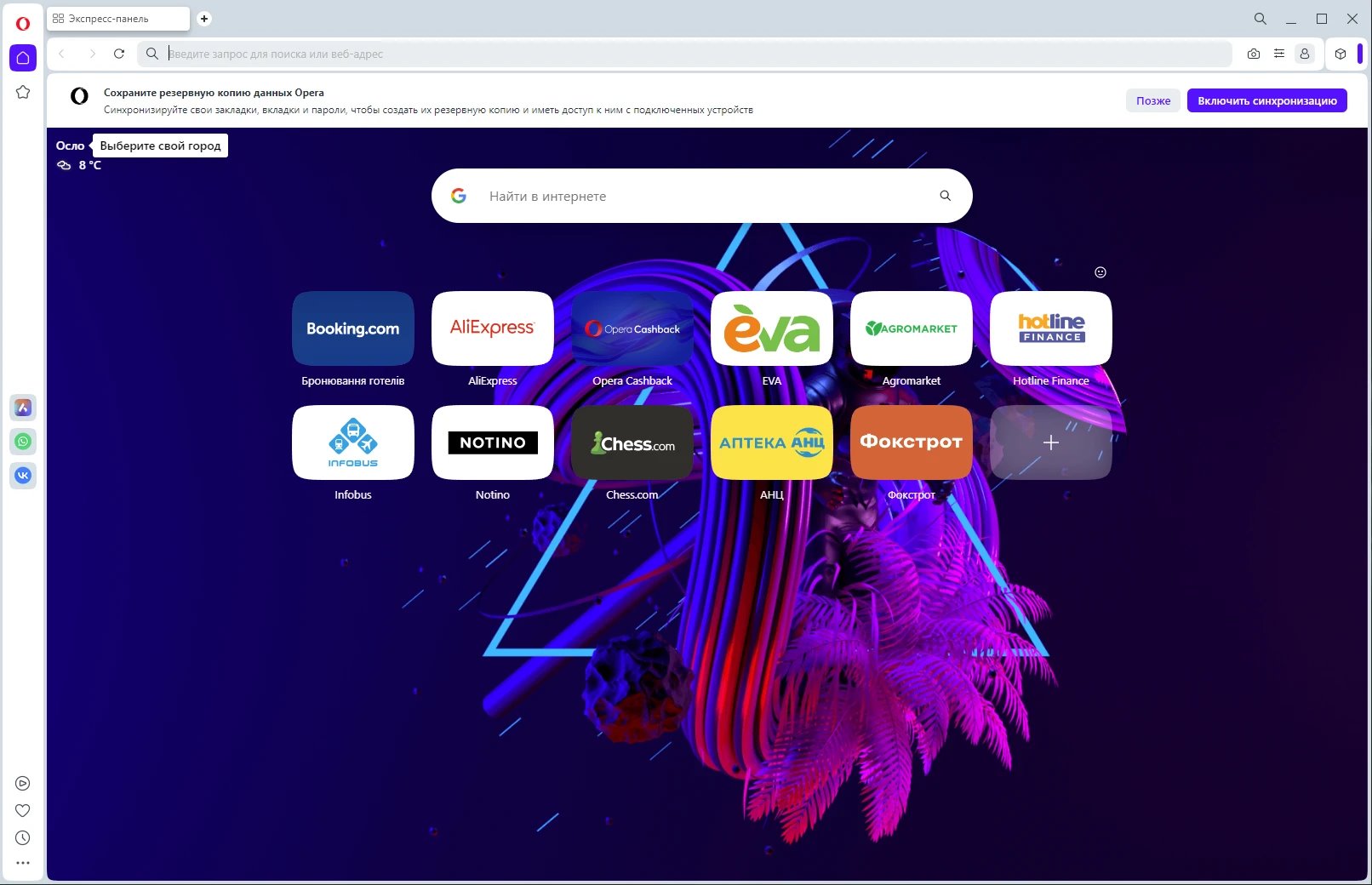Open VK messenger in the sidebar
The image size is (1372, 885).
pos(23,476)
